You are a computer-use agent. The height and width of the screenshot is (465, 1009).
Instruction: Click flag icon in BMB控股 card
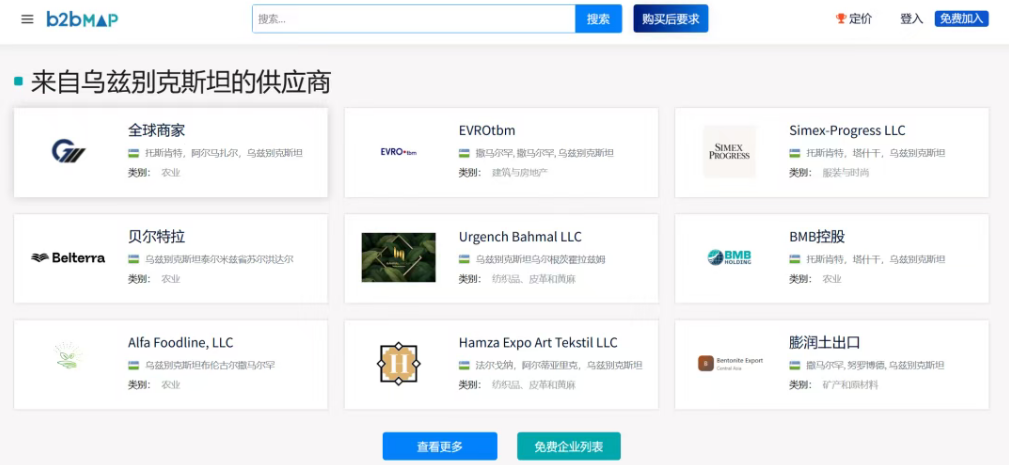795,259
